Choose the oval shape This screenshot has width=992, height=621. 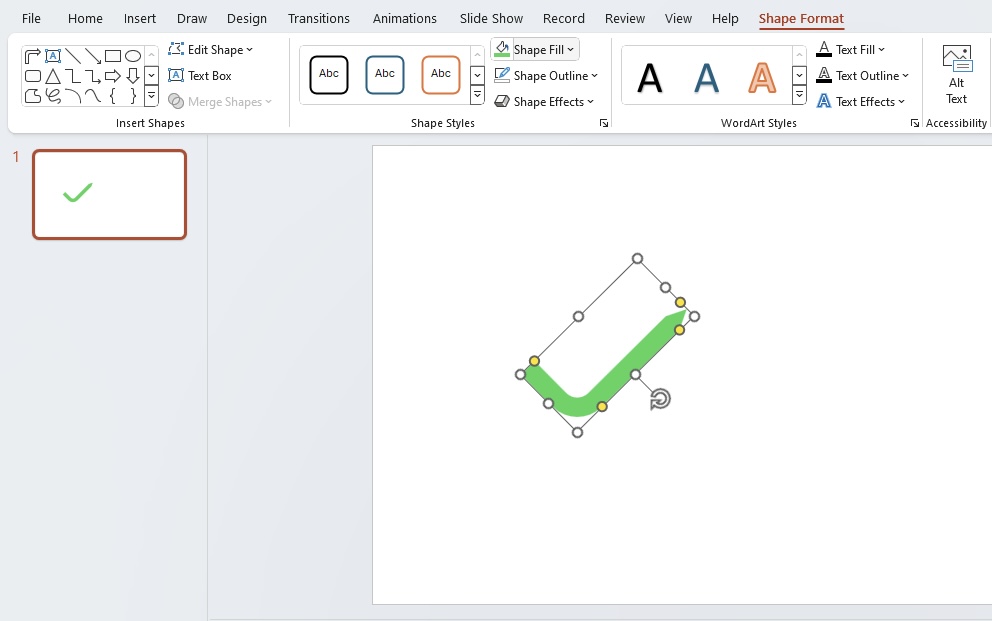133,56
